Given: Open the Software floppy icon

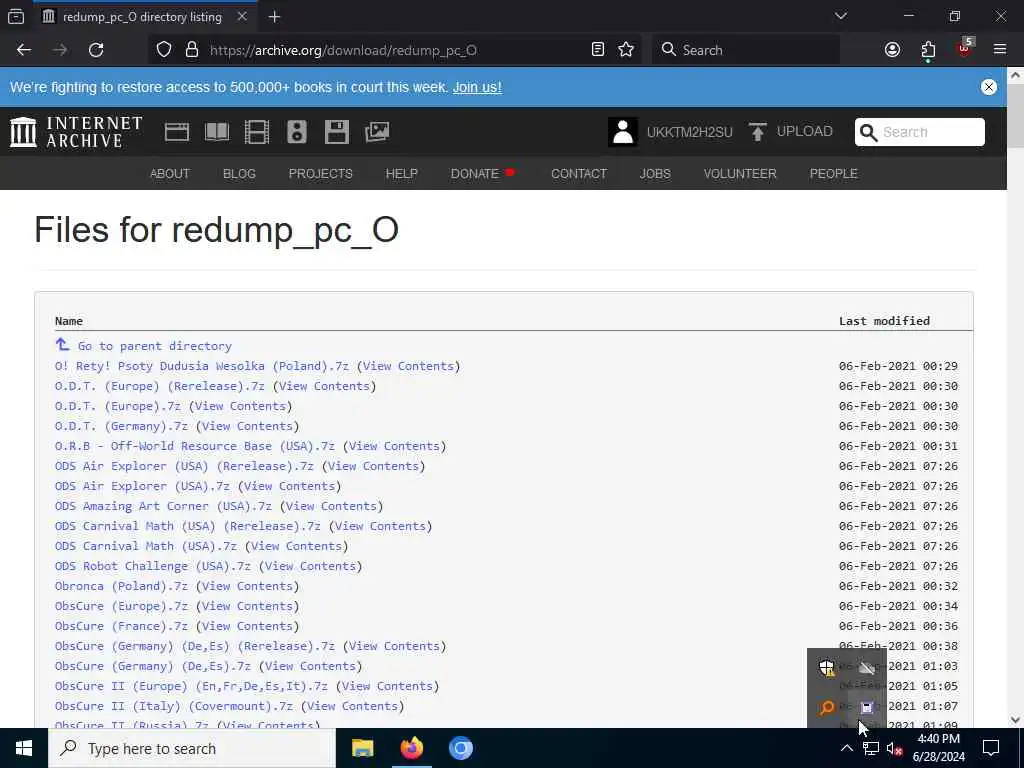Looking at the screenshot, I should click(x=337, y=132).
